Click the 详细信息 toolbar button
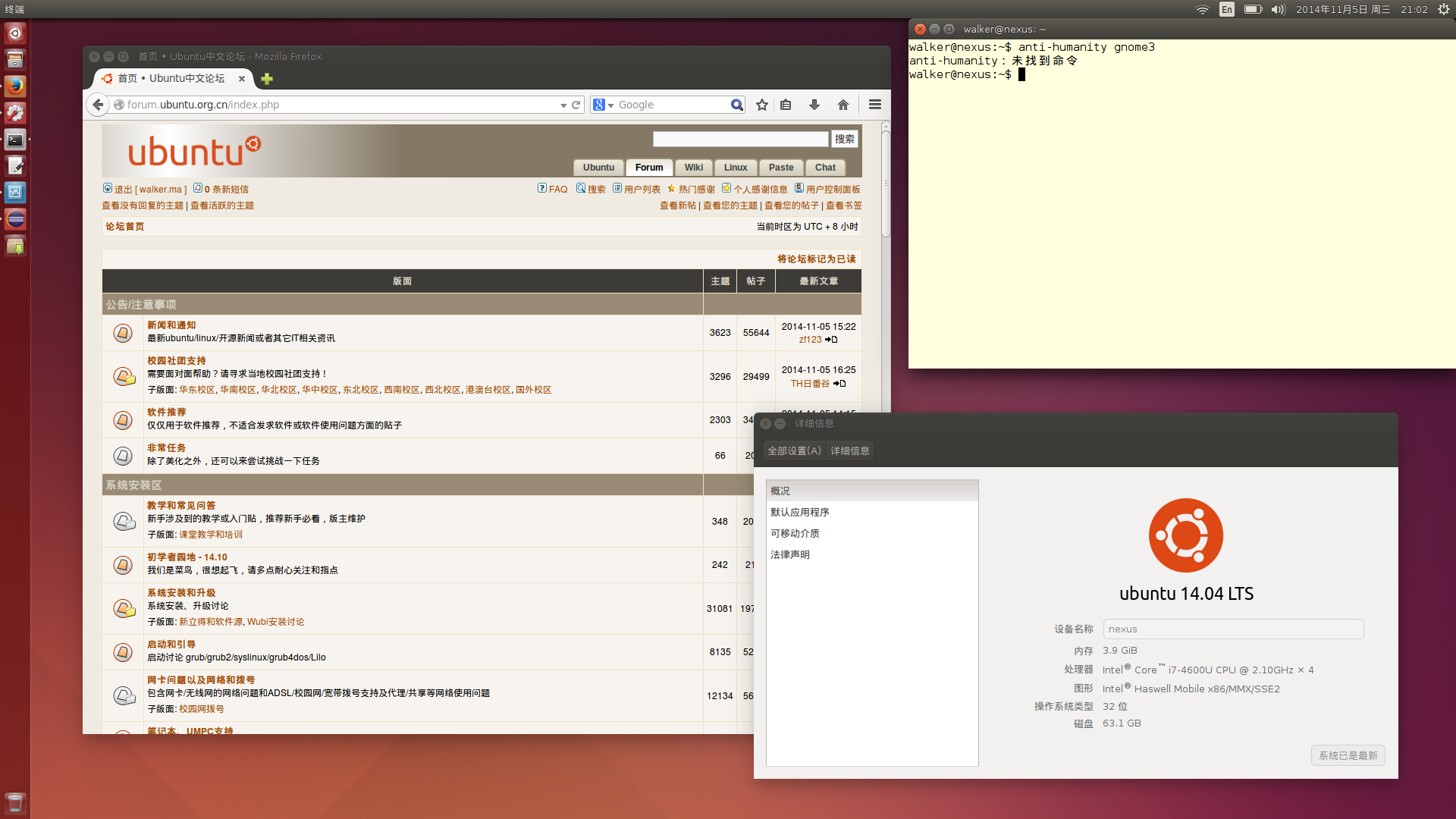The image size is (1456, 819). click(849, 450)
